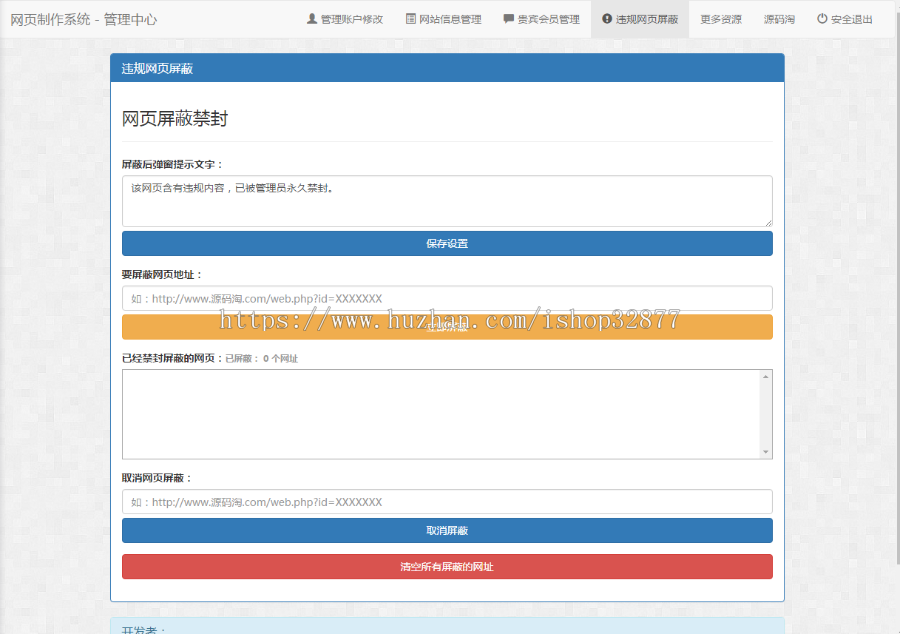Open 源码淘 link in navbar

point(779,20)
